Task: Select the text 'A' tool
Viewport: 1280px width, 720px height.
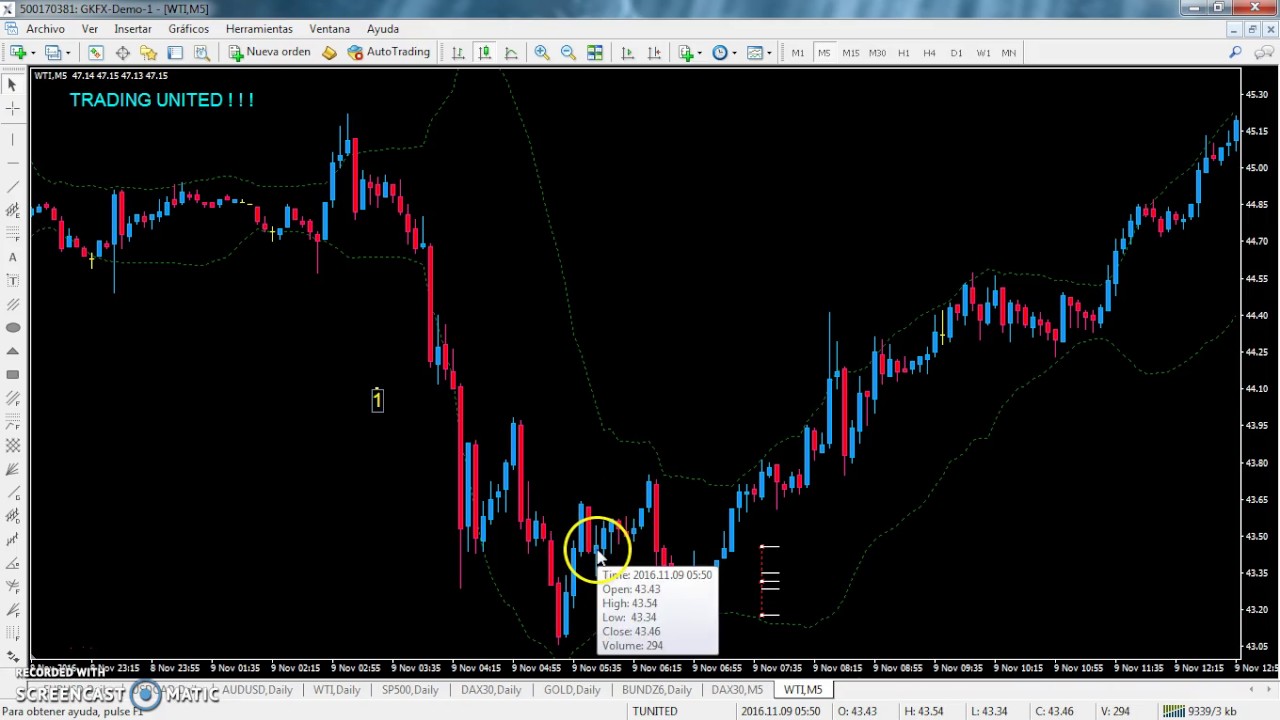Action: pos(12,257)
